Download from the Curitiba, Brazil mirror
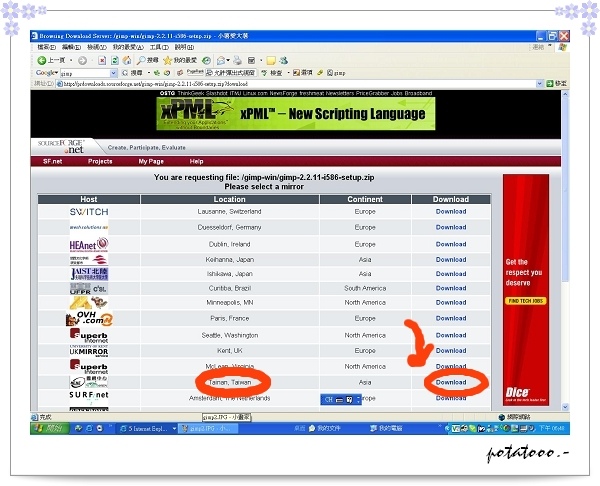This screenshot has width=600, height=486. pyautogui.click(x=451, y=288)
